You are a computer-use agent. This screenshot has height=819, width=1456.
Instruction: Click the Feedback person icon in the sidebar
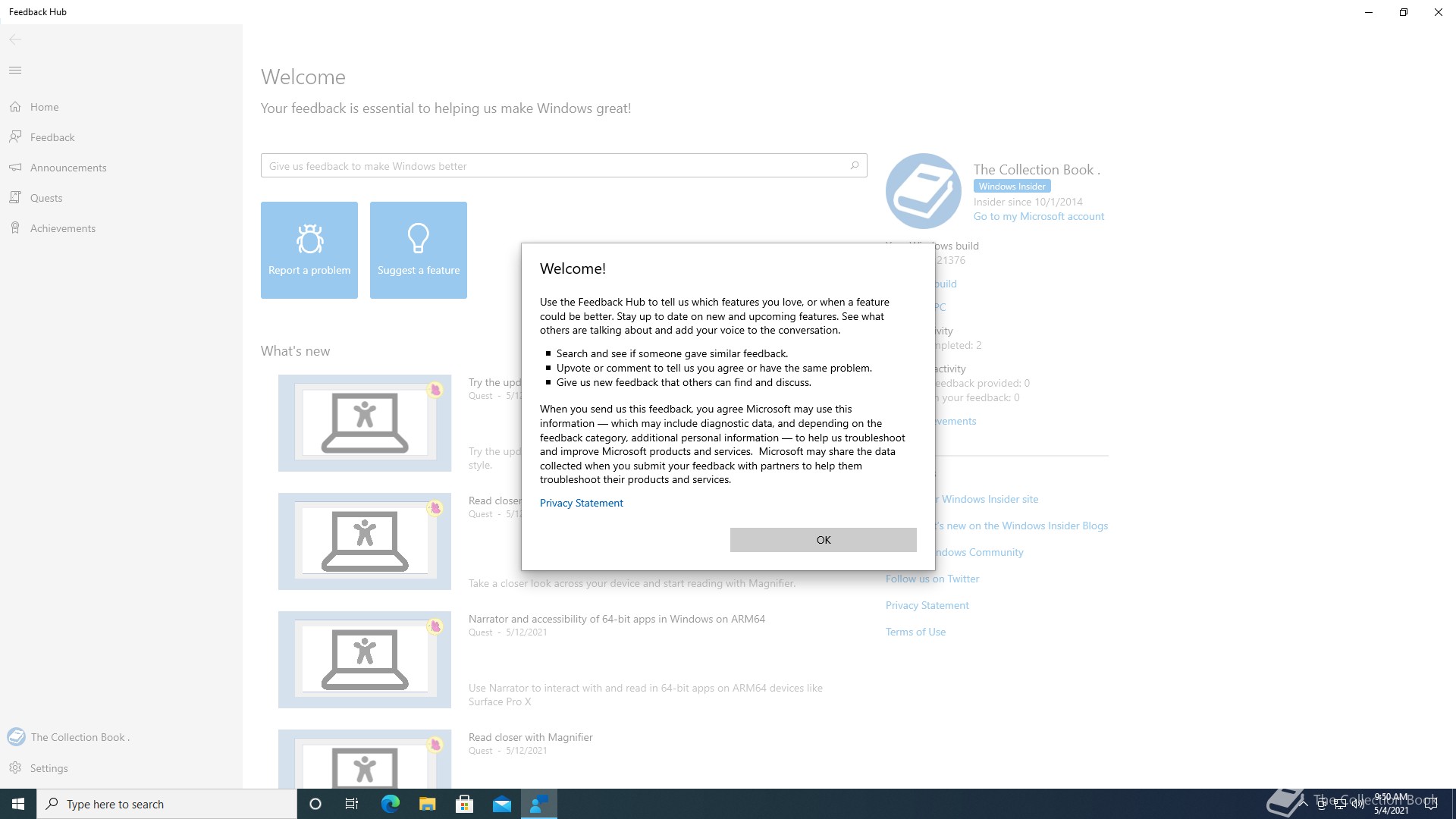[x=15, y=137]
